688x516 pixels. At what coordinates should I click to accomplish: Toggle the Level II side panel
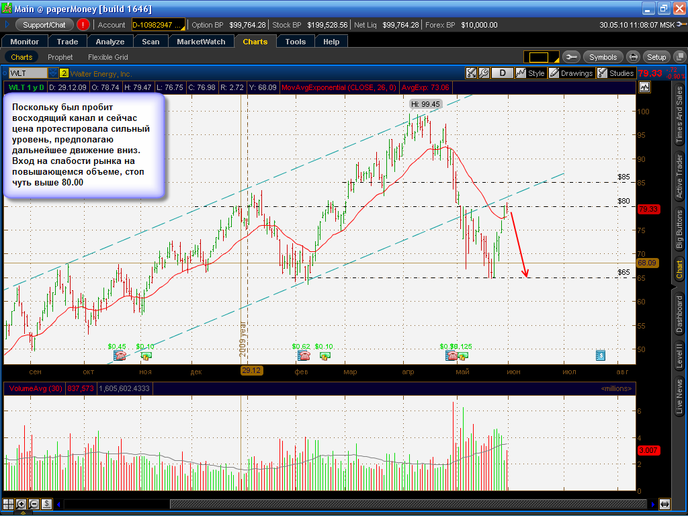pyautogui.click(x=679, y=355)
